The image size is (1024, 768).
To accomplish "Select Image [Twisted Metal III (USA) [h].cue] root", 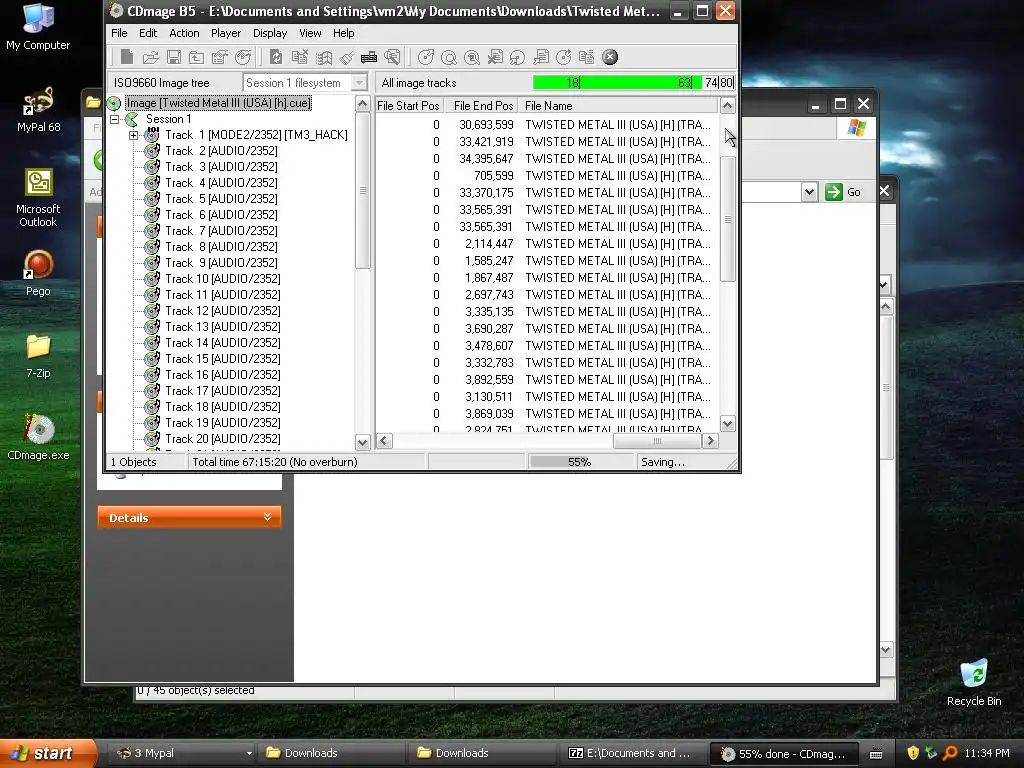I will click(x=218, y=103).
